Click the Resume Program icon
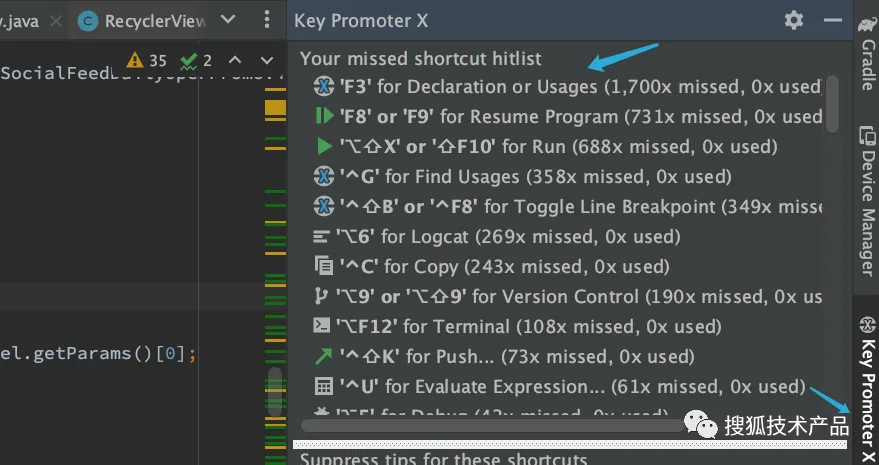 pos(323,117)
